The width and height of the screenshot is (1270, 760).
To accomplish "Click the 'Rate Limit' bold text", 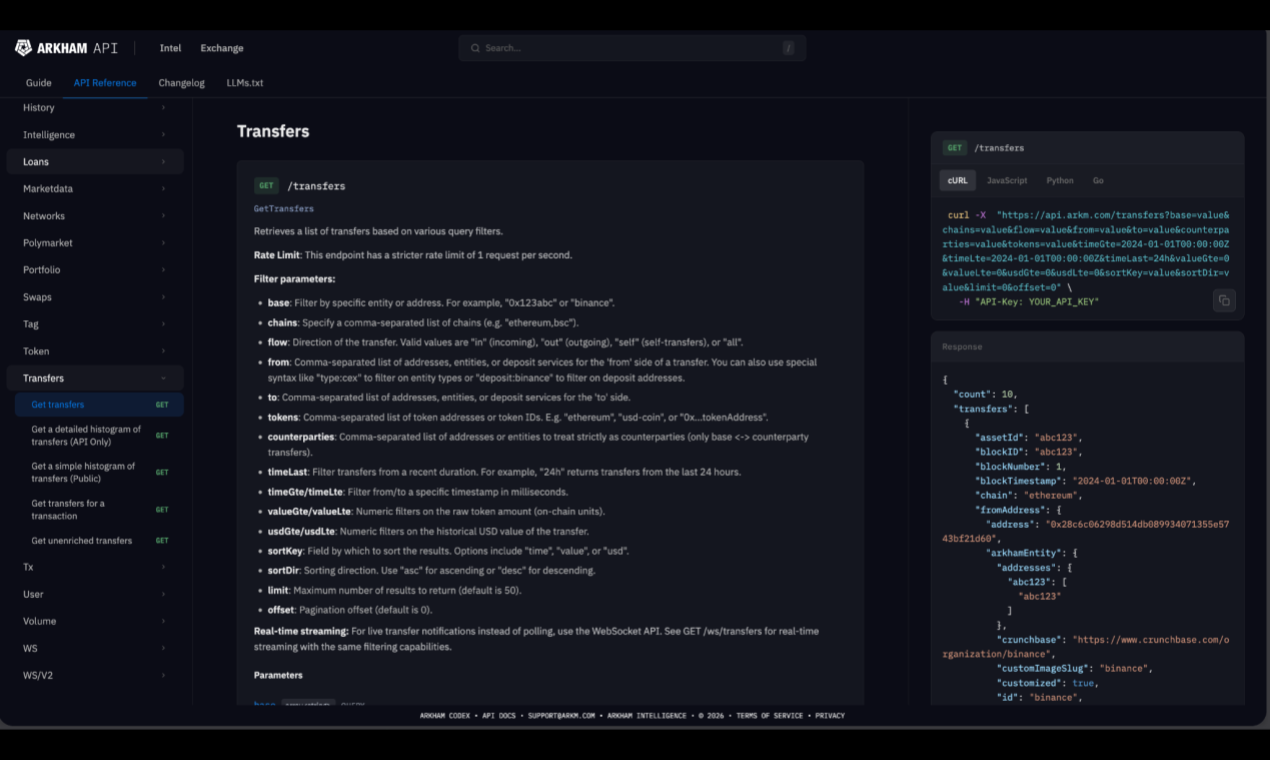I will (x=277, y=255).
